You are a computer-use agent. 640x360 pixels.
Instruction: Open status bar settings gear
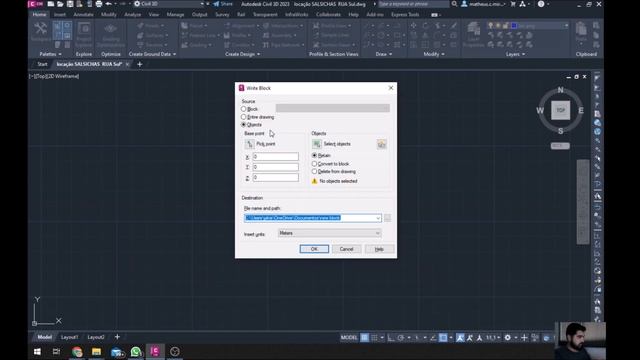508,338
